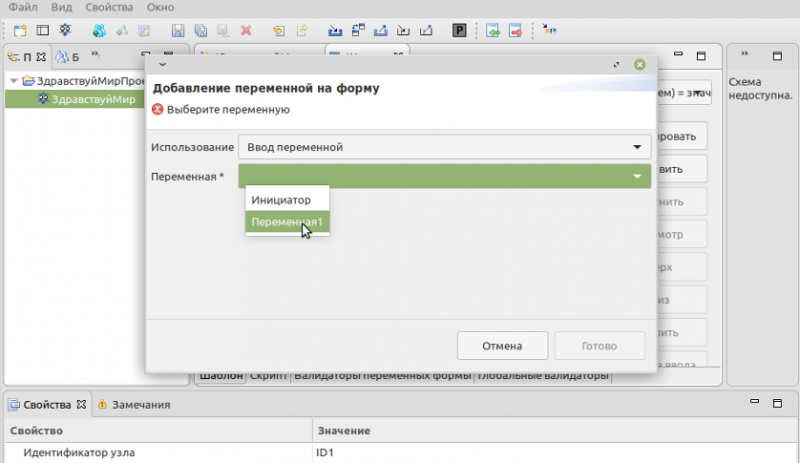Switch to the Скрипт editor tab
The height and width of the screenshot is (463, 800).
click(x=268, y=376)
